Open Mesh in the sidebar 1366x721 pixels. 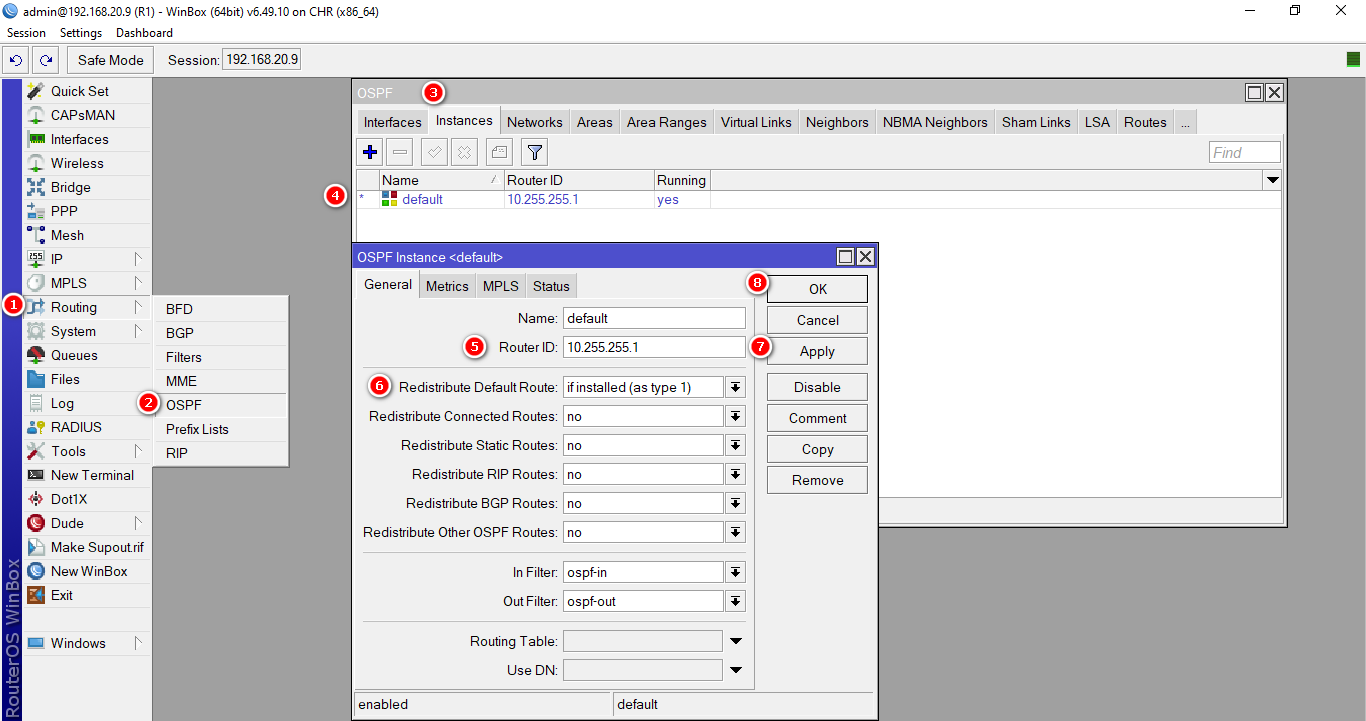pyautogui.click(x=87, y=235)
